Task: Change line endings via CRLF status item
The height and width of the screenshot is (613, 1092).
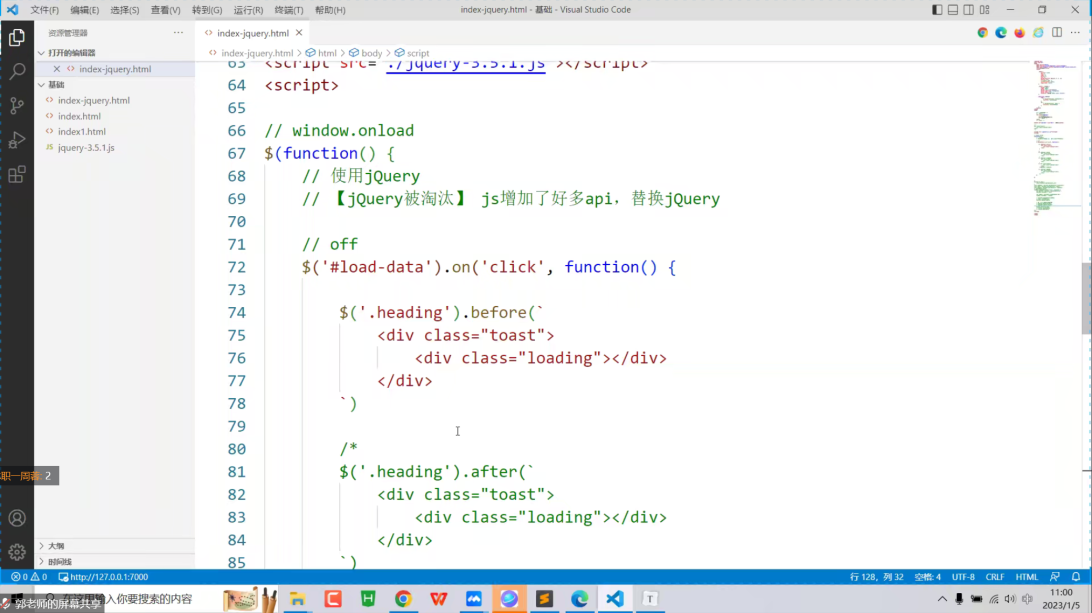Action: click(x=994, y=577)
